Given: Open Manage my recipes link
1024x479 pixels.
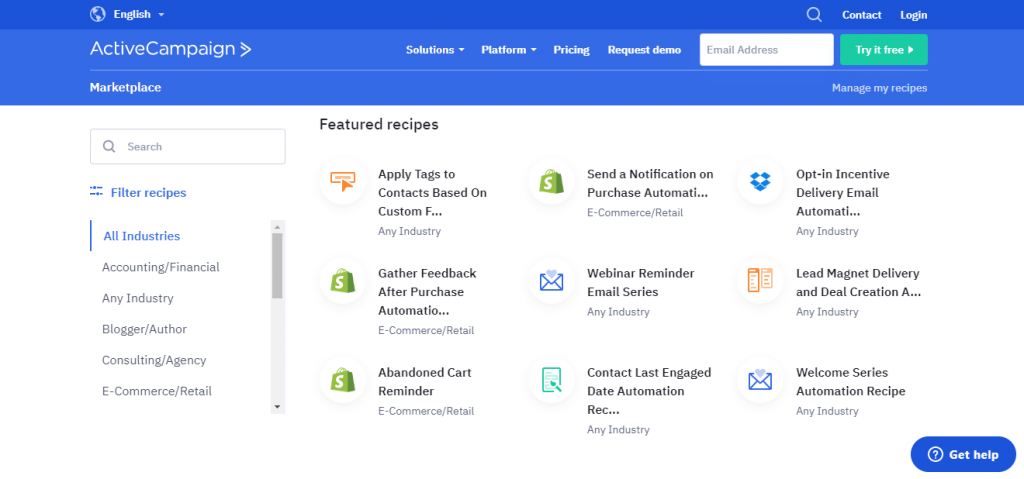Looking at the screenshot, I should point(879,88).
